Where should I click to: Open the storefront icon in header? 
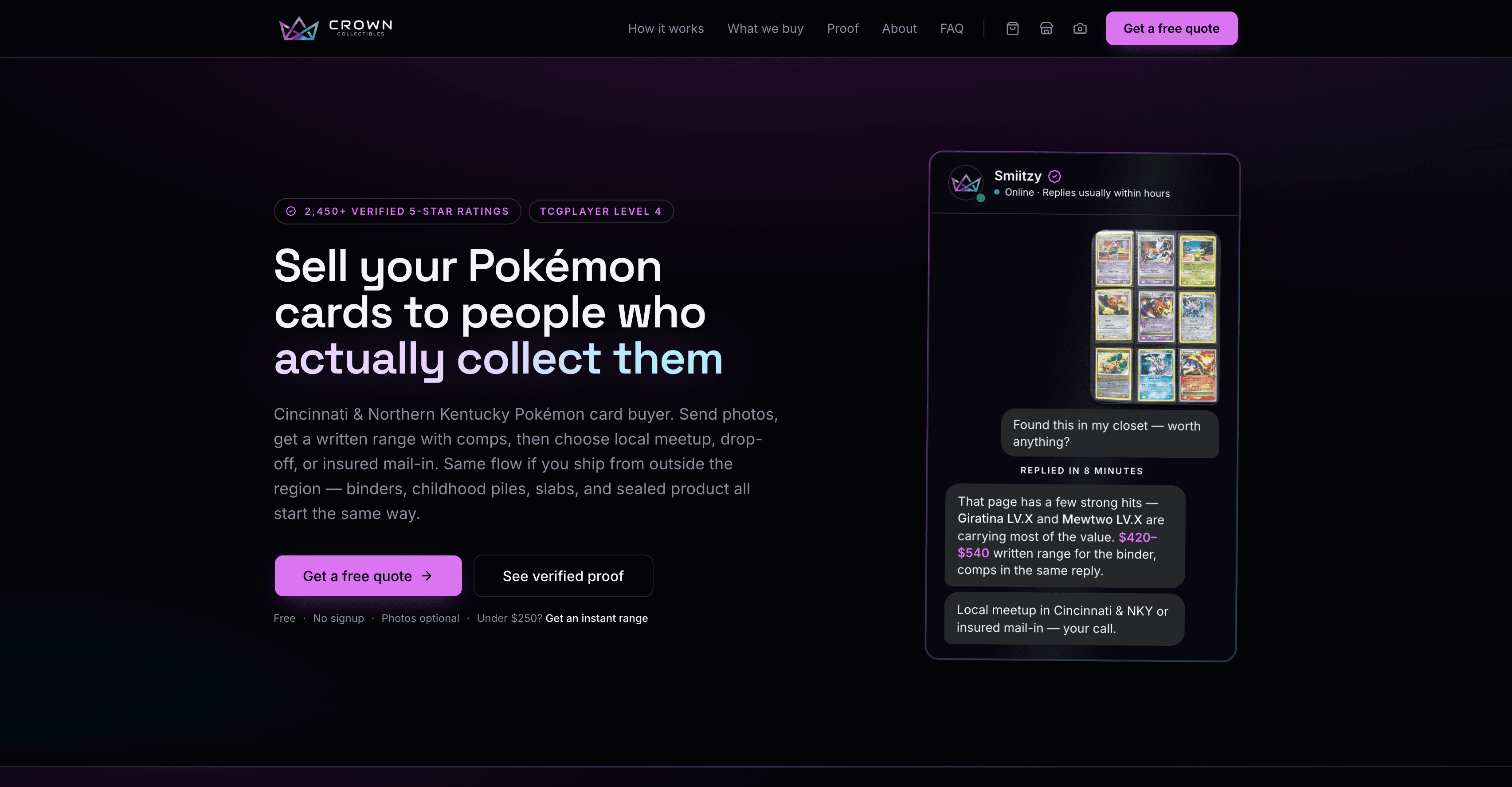pyautogui.click(x=1046, y=28)
